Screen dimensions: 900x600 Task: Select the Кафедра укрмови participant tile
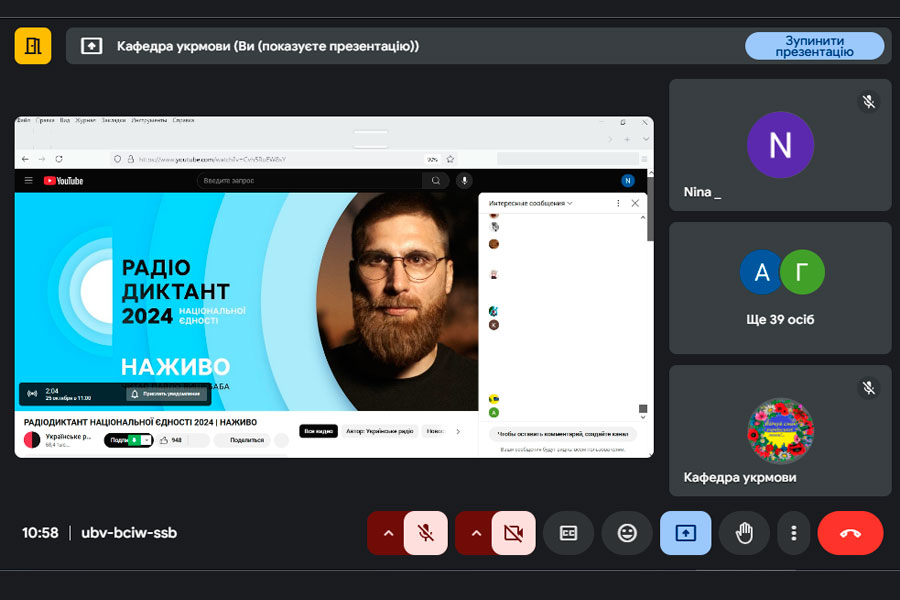[780, 431]
